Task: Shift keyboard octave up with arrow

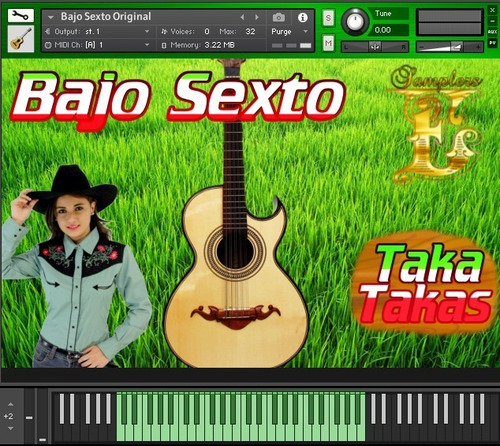Action: pyautogui.click(x=10, y=404)
